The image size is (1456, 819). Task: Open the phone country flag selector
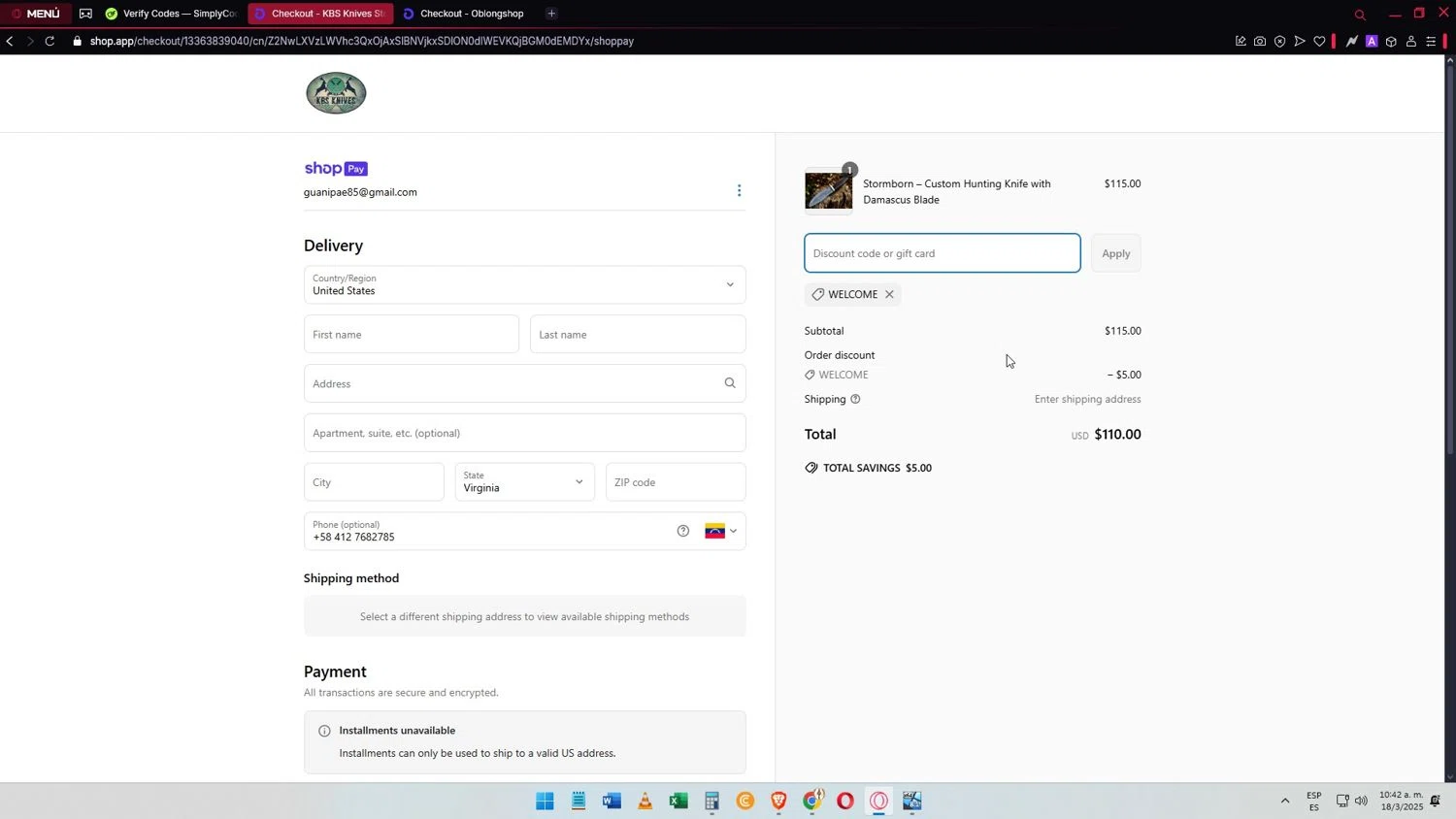(x=721, y=531)
